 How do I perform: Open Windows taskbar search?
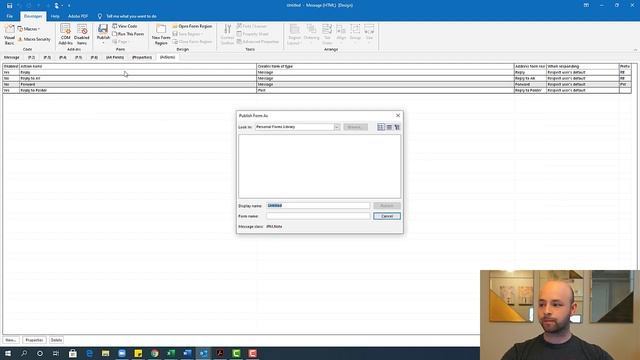tap(24, 353)
